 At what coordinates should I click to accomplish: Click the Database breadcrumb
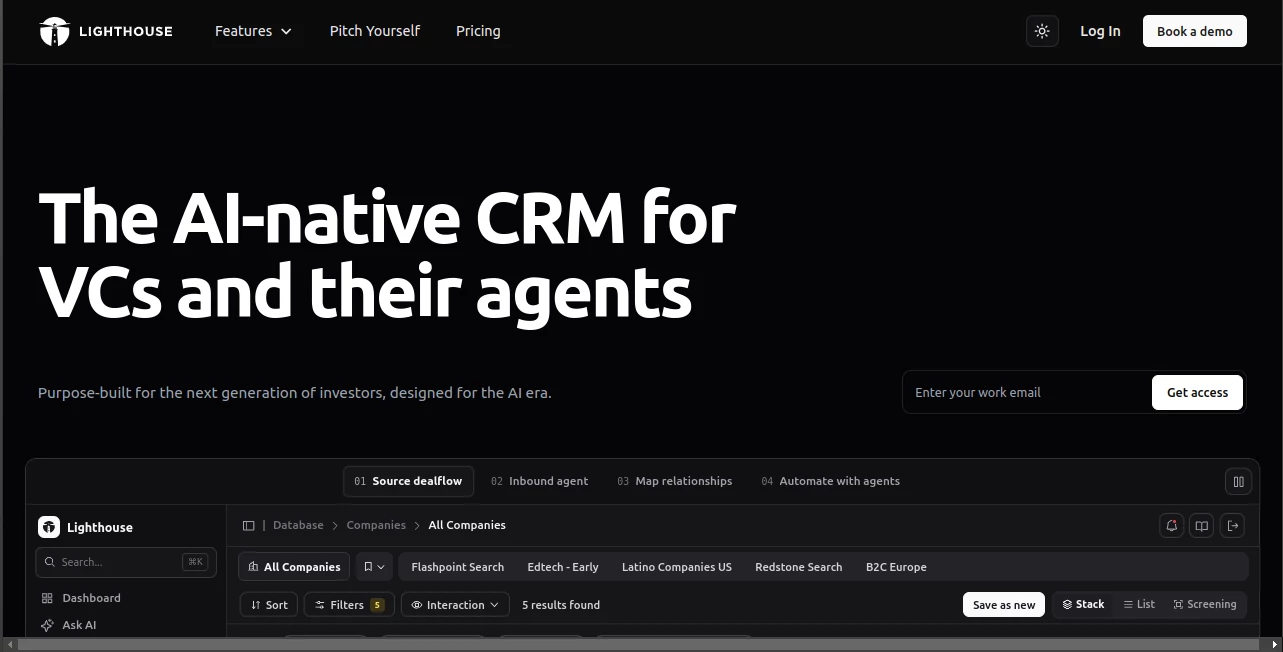click(x=298, y=525)
